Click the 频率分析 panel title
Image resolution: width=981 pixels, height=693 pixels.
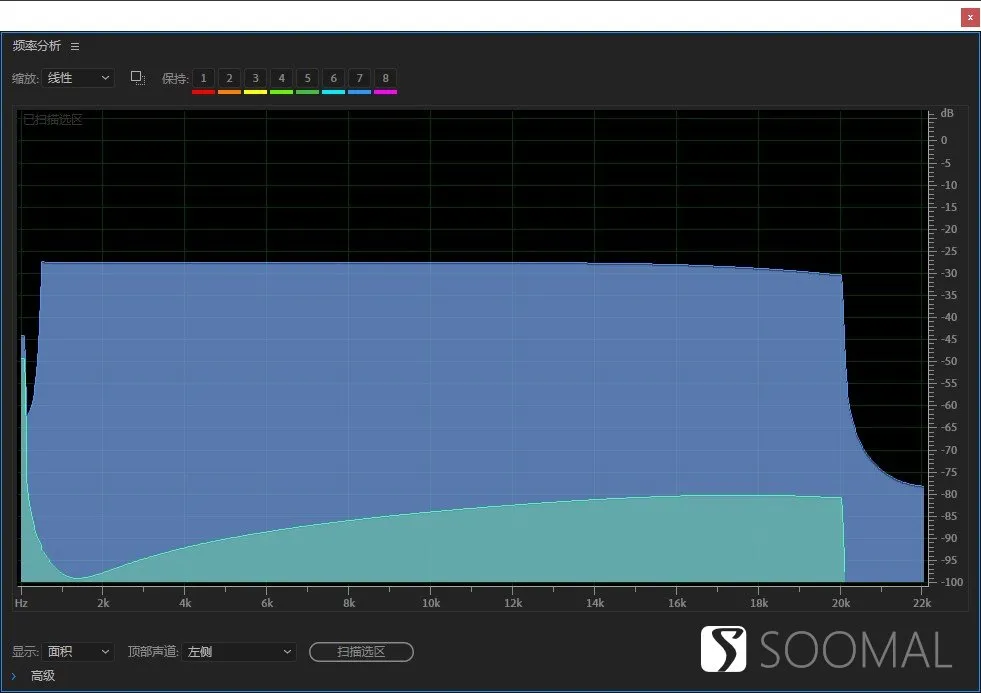click(37, 46)
